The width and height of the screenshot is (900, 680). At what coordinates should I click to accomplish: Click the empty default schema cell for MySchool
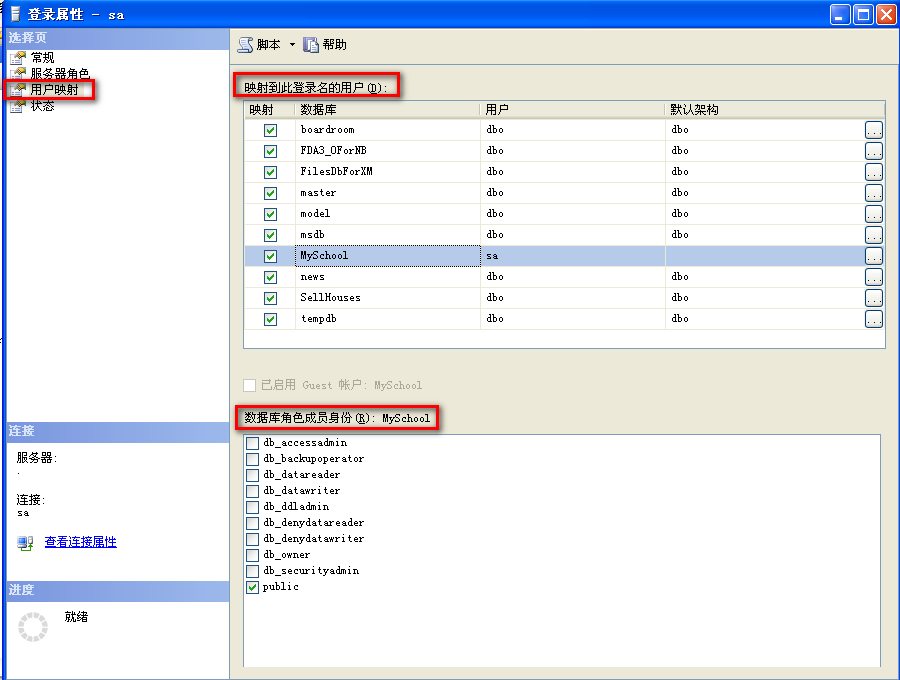[x=765, y=256]
